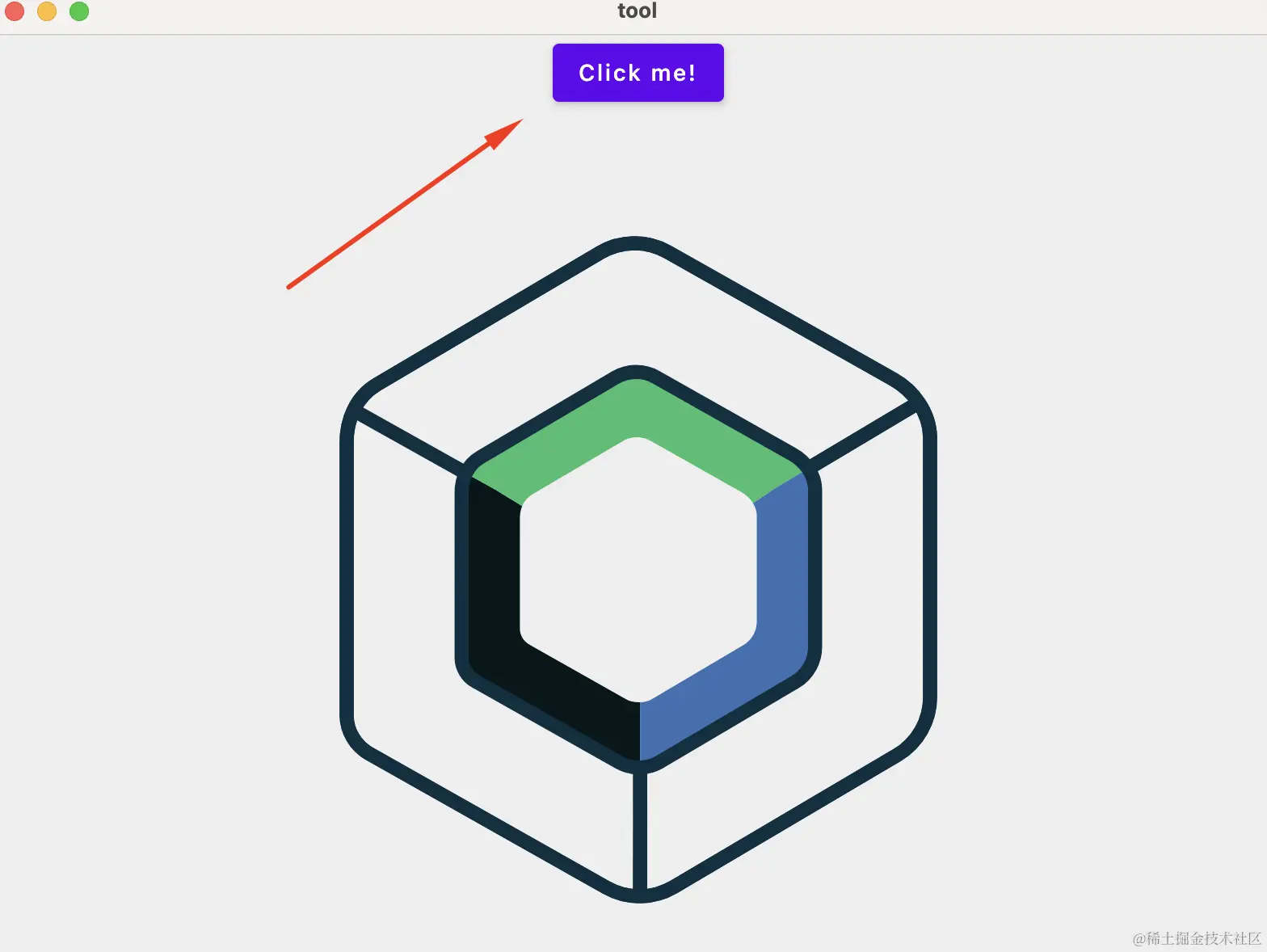Click the top rounded corner of outer hexagon
The image size is (1267, 952).
coord(635,243)
